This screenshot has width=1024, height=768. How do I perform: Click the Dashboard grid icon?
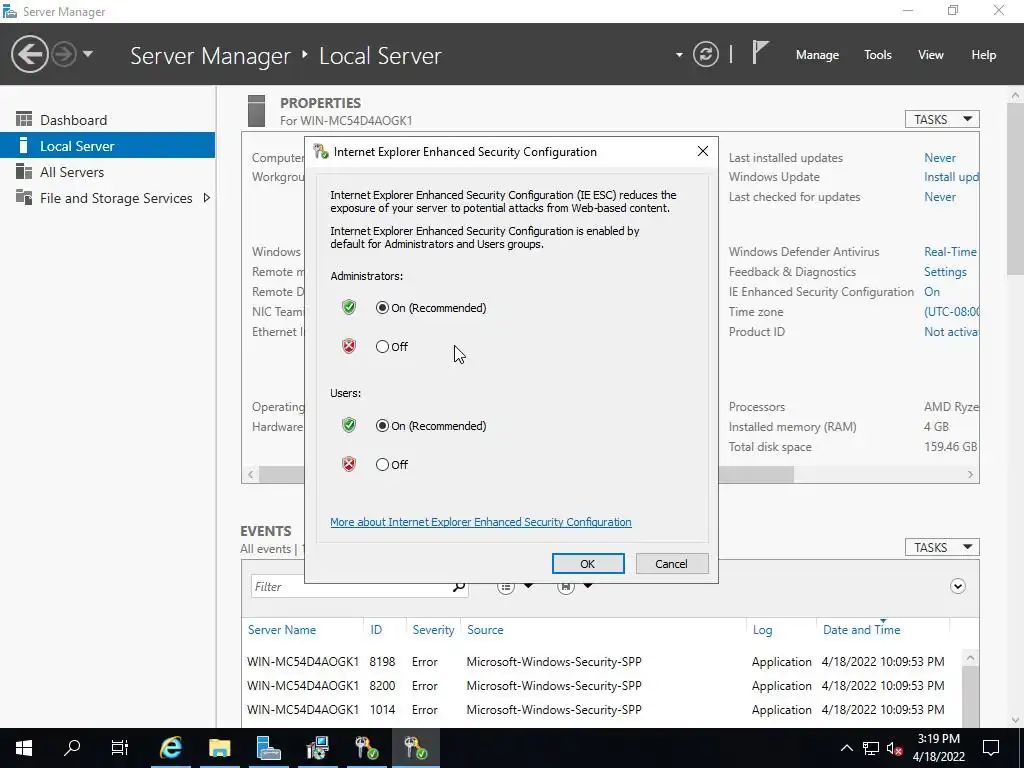24,119
